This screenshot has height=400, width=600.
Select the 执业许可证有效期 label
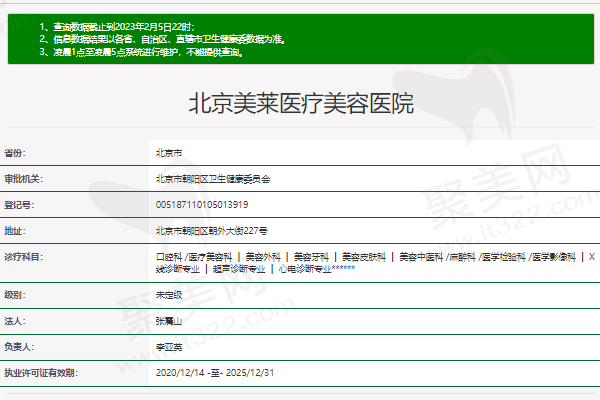pos(41,373)
